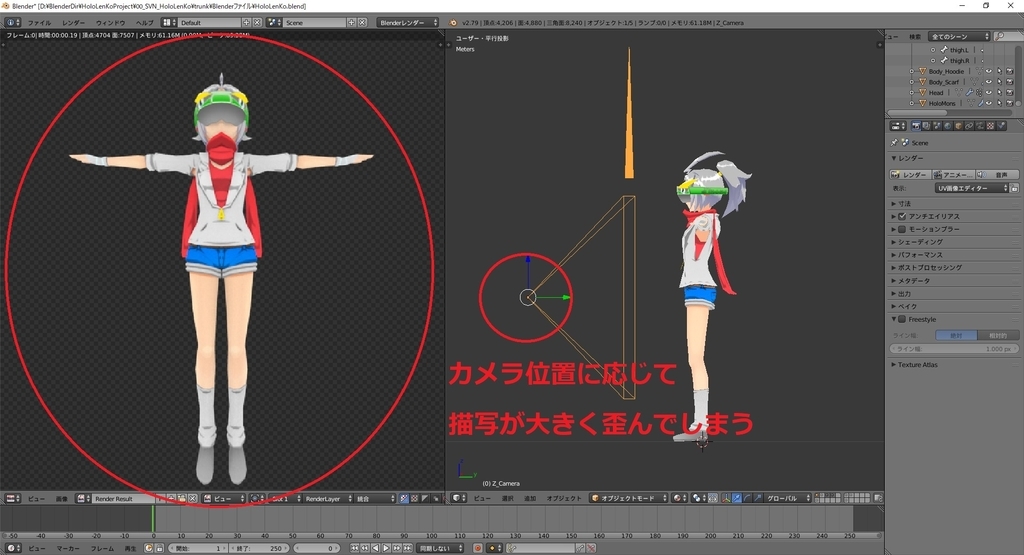Screen dimensions: 1024x555
Task: Select 絶対 line thickness option
Action: pos(956,335)
